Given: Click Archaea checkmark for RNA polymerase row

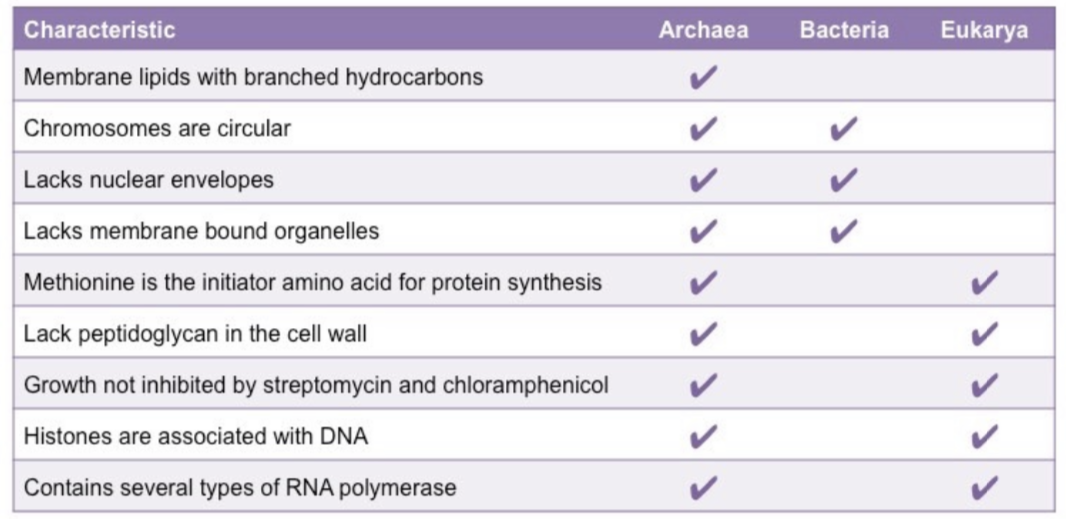Looking at the screenshot, I should point(704,488).
